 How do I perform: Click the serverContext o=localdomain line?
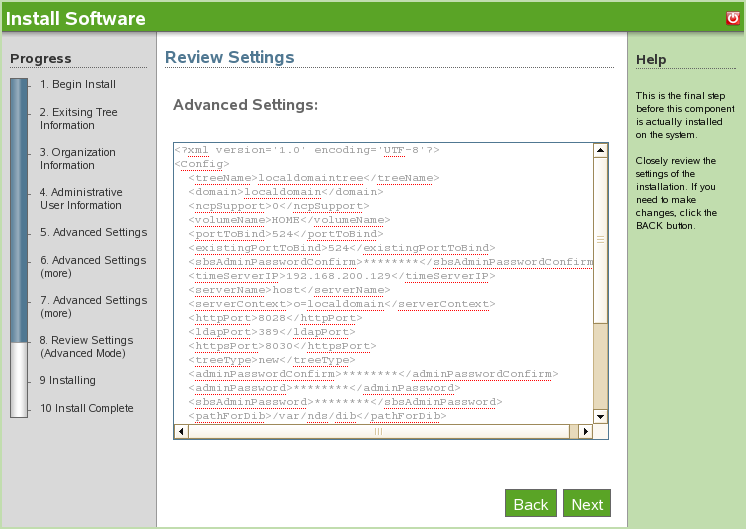[342, 304]
